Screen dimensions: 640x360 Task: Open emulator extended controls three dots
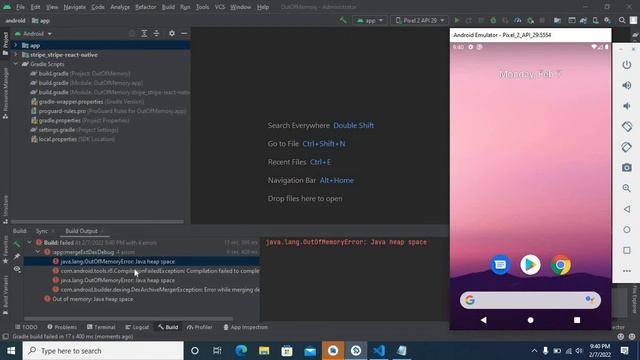pos(627,271)
